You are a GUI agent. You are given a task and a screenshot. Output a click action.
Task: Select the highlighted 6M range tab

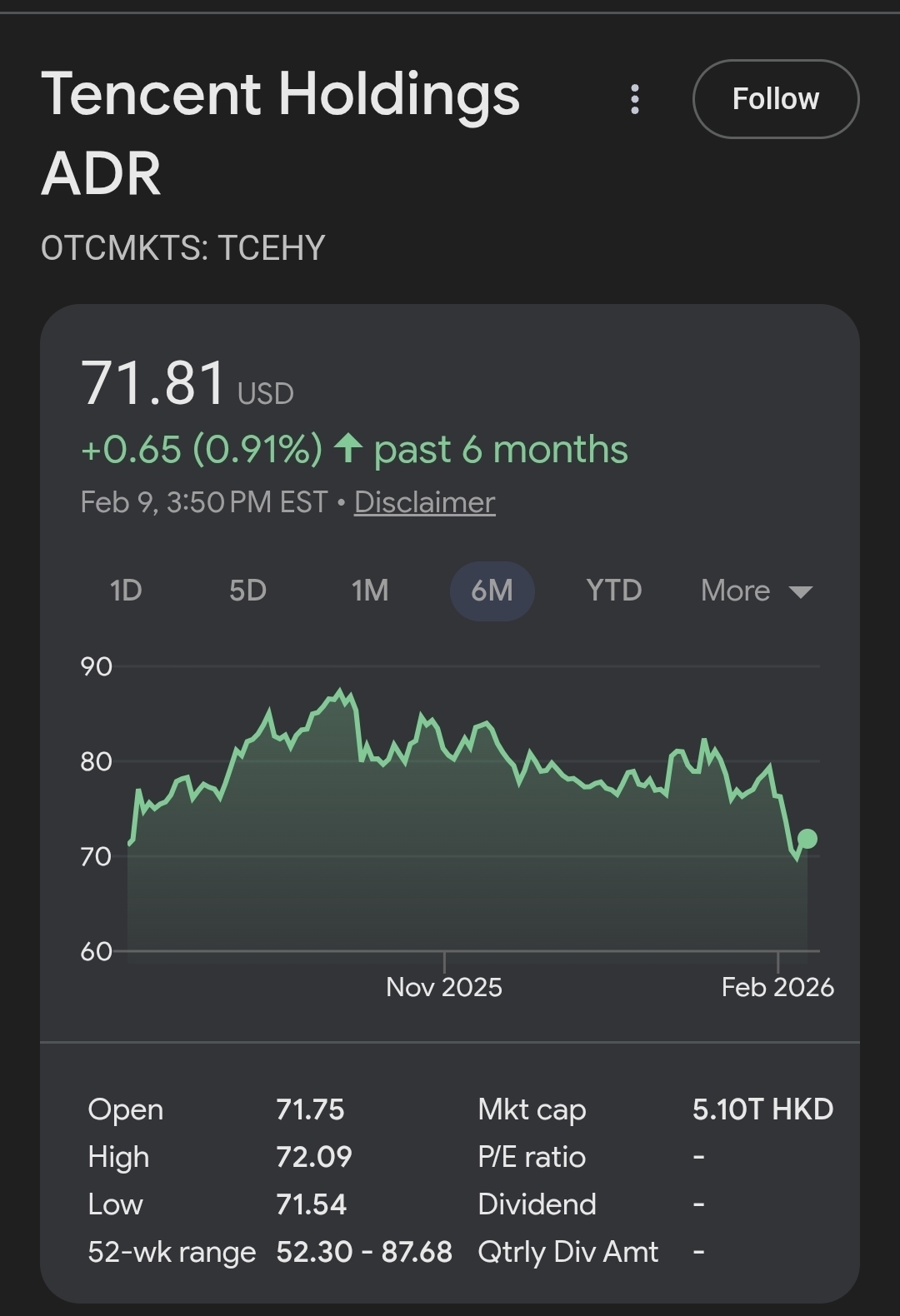[492, 591]
